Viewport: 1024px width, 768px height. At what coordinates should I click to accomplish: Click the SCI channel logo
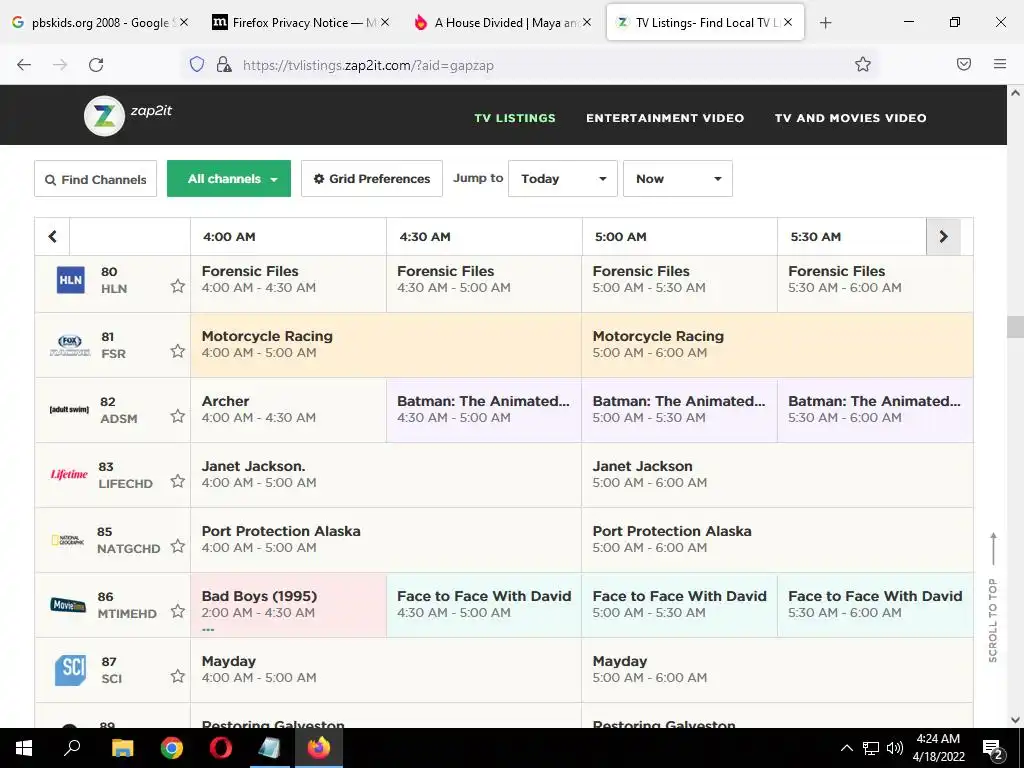coord(71,669)
